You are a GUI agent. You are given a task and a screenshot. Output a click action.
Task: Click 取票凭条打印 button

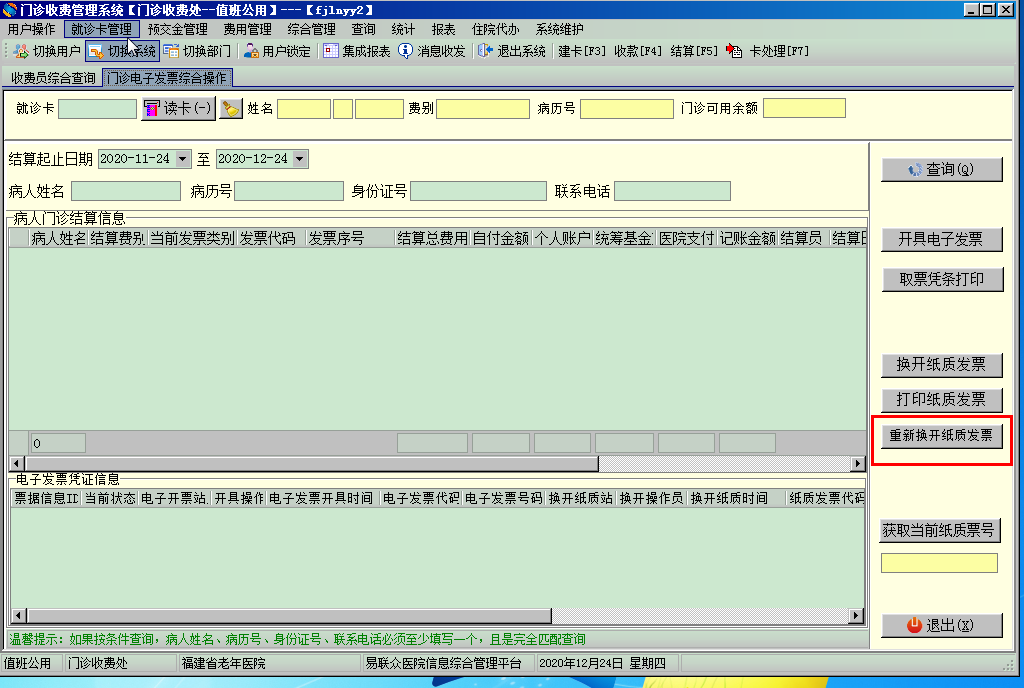tap(941, 279)
